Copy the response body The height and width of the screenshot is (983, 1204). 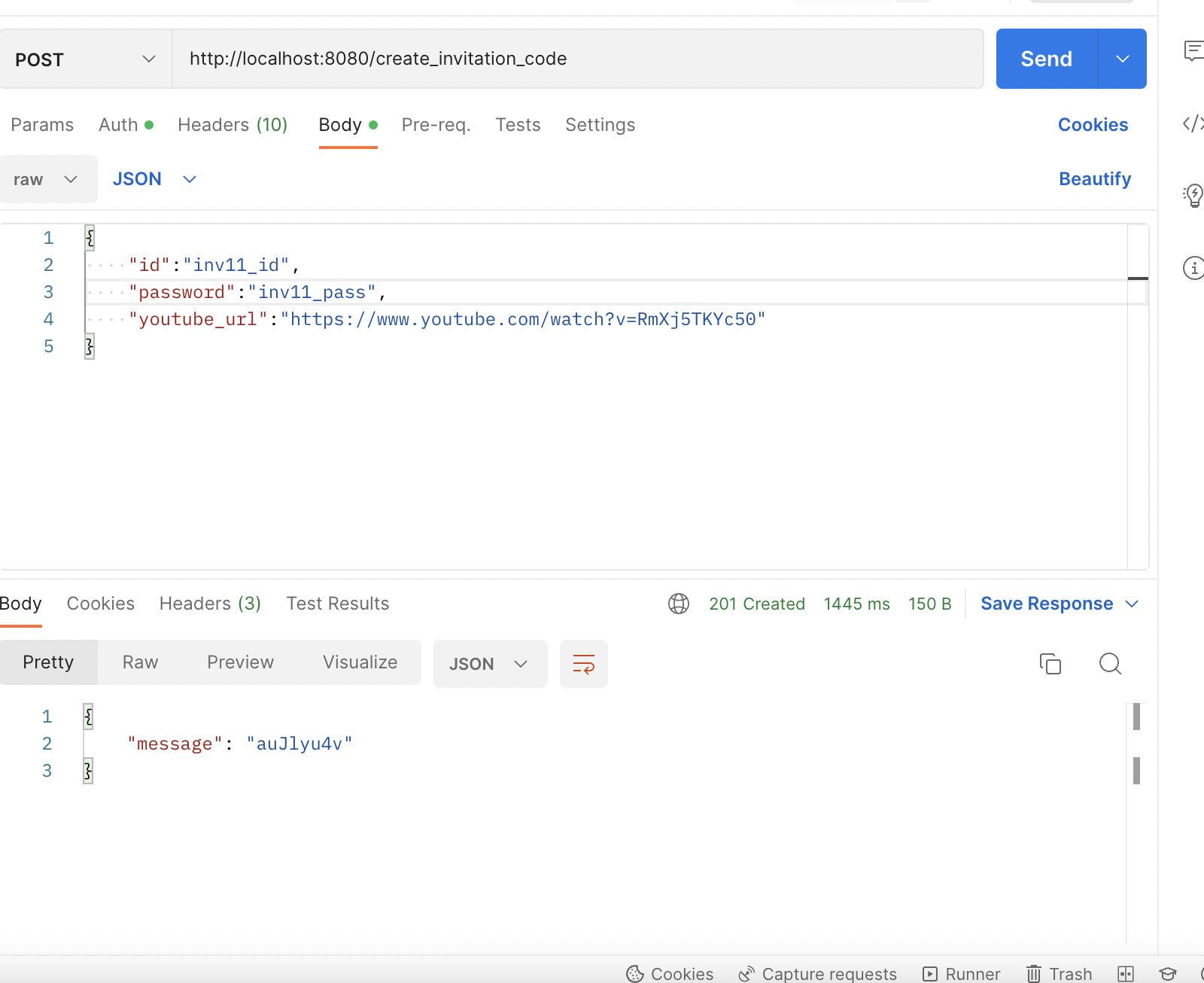point(1050,664)
